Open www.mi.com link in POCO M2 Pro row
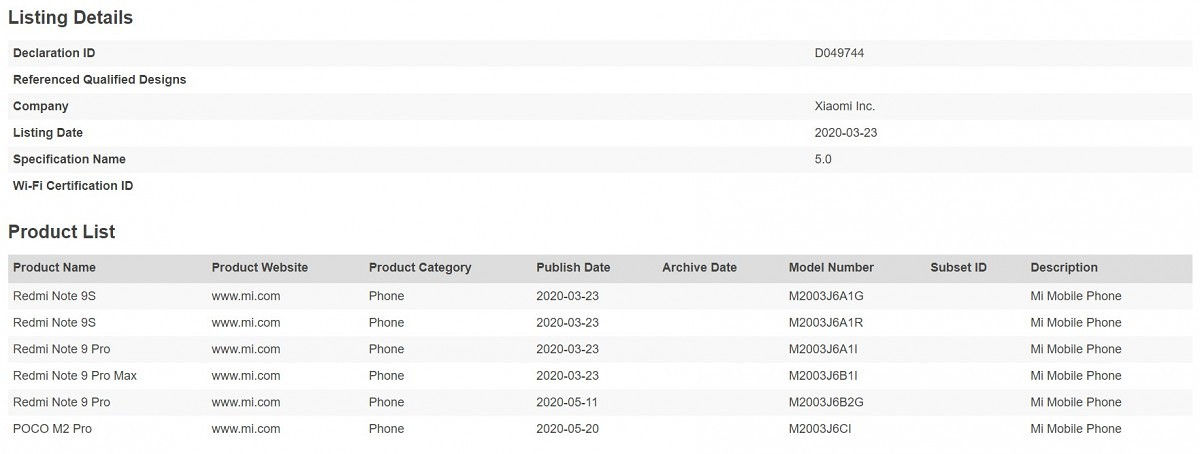 coord(246,429)
